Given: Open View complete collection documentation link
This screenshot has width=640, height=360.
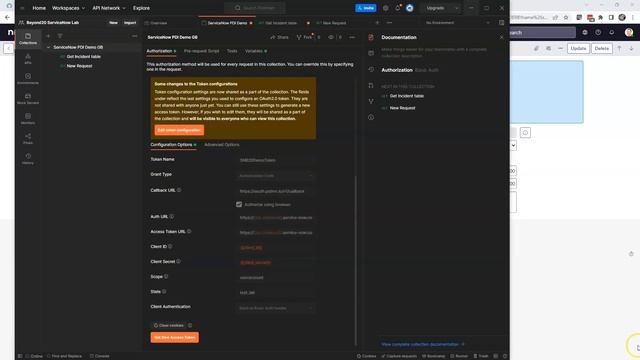Looking at the screenshot, I should pos(423,344).
